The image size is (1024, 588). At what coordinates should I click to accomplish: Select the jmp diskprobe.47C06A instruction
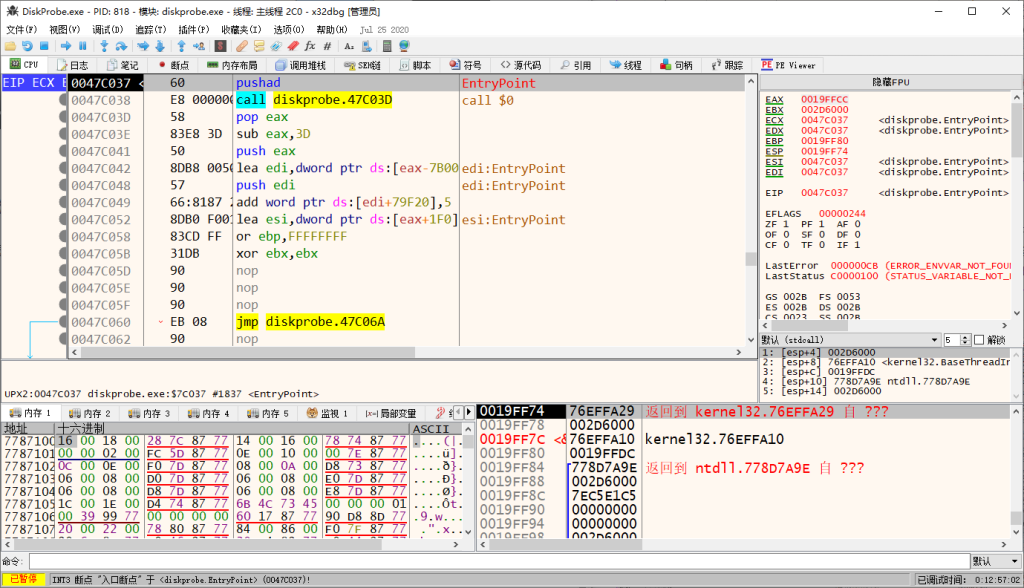311,322
